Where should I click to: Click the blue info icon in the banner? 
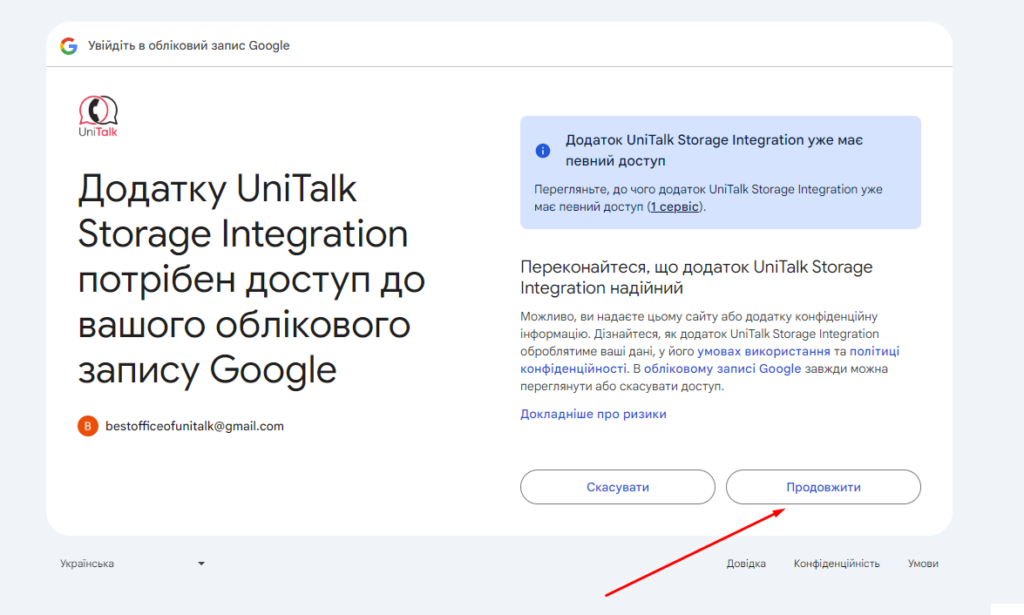pyautogui.click(x=543, y=151)
